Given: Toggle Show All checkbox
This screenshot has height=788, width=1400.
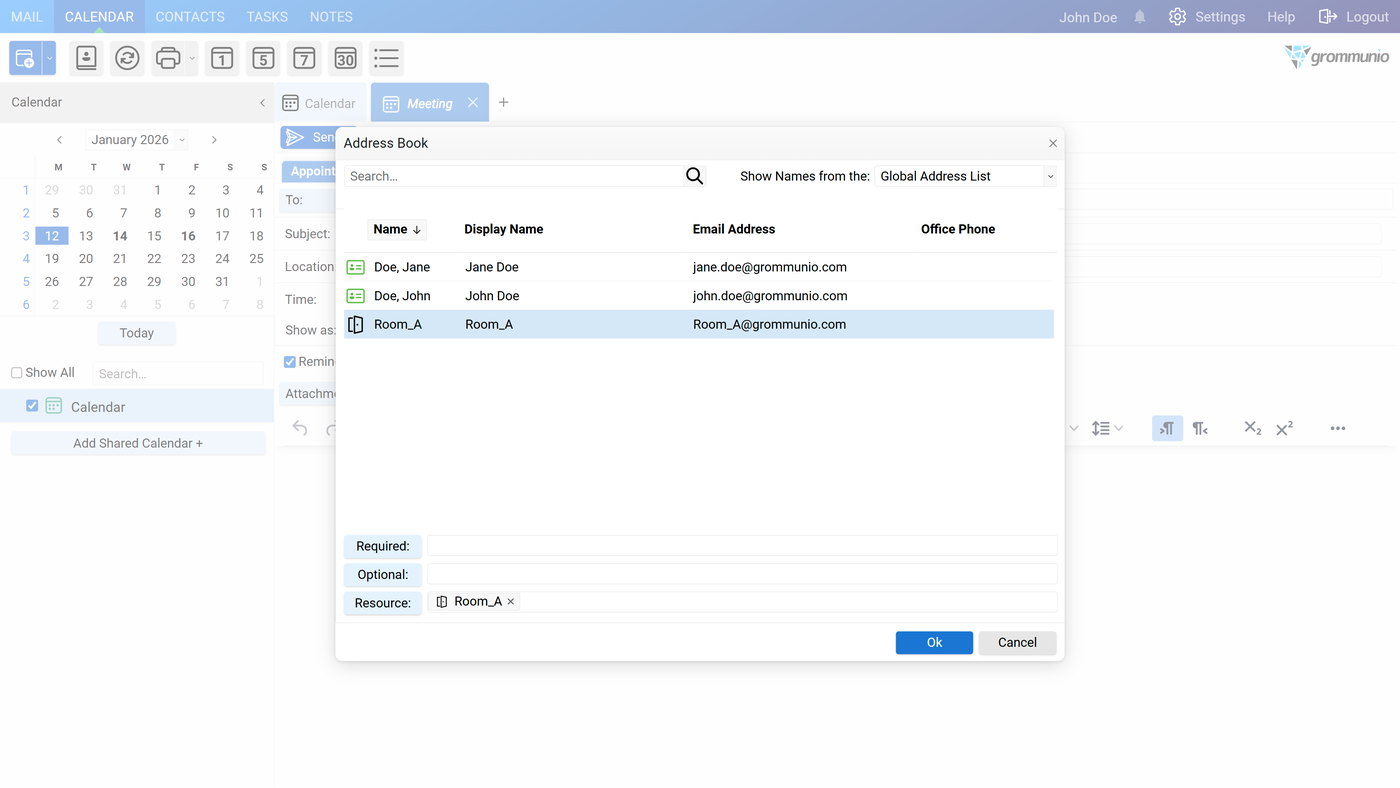Looking at the screenshot, I should [16, 373].
